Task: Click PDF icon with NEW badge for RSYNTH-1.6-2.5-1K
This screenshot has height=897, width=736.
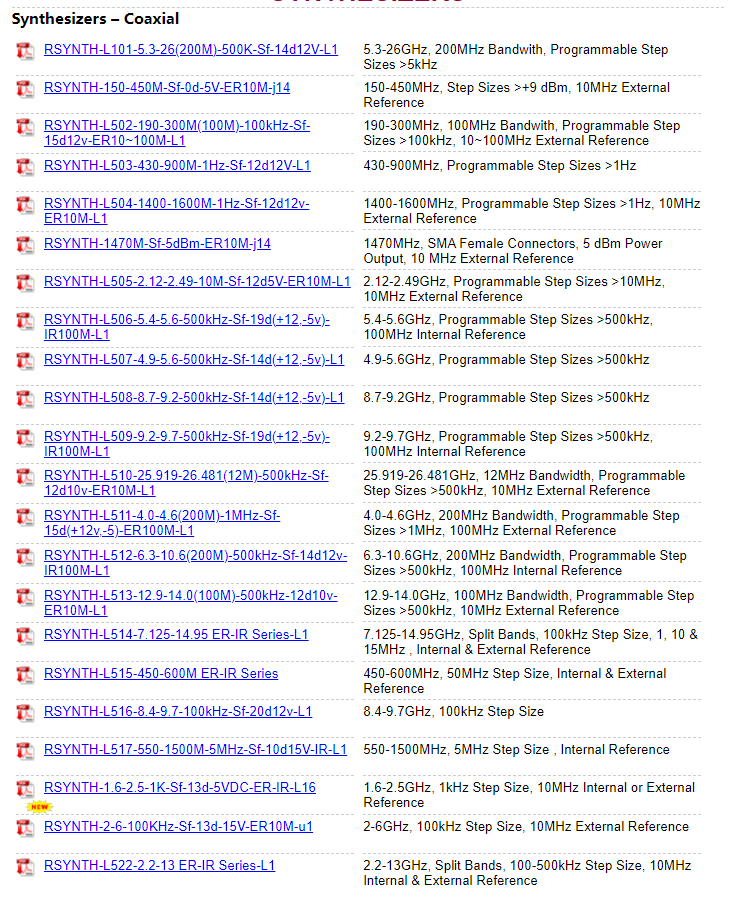Action: [25, 790]
